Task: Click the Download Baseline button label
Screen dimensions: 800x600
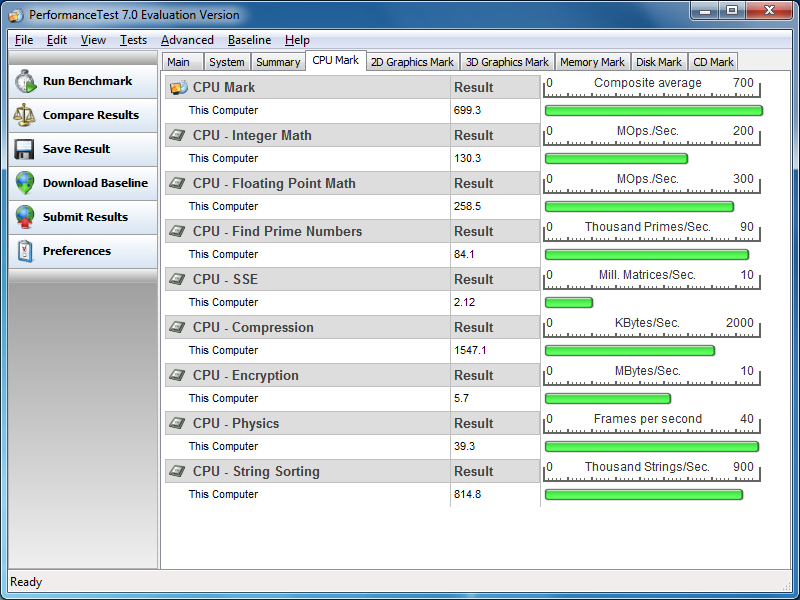Action: (x=95, y=183)
